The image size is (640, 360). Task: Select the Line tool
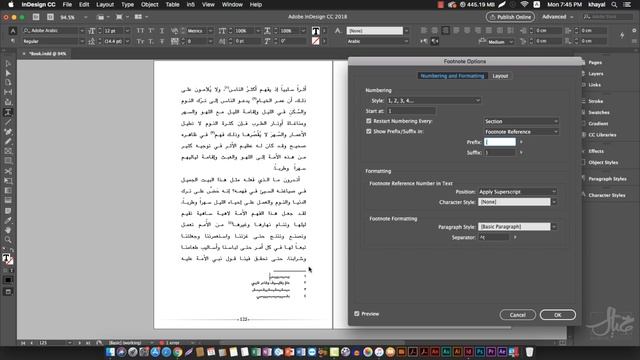(8, 122)
